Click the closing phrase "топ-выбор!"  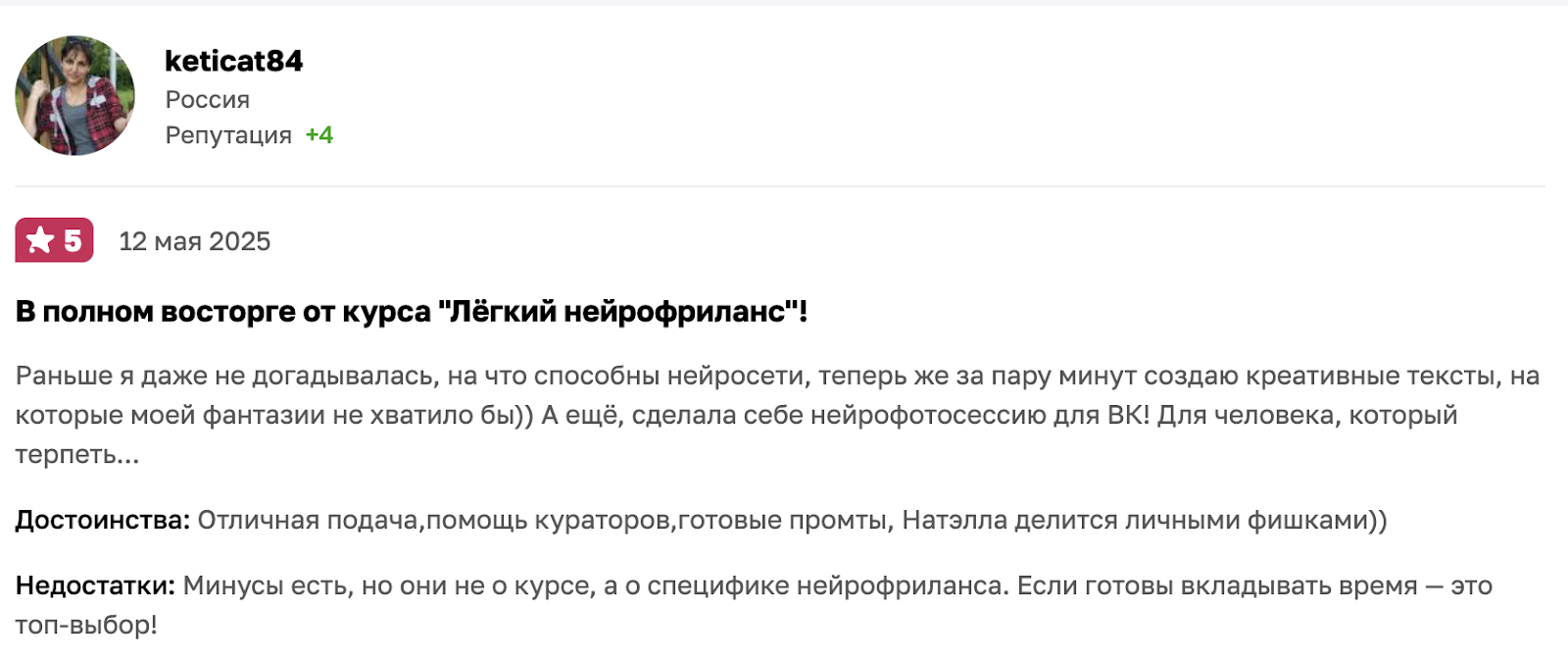tap(86, 625)
